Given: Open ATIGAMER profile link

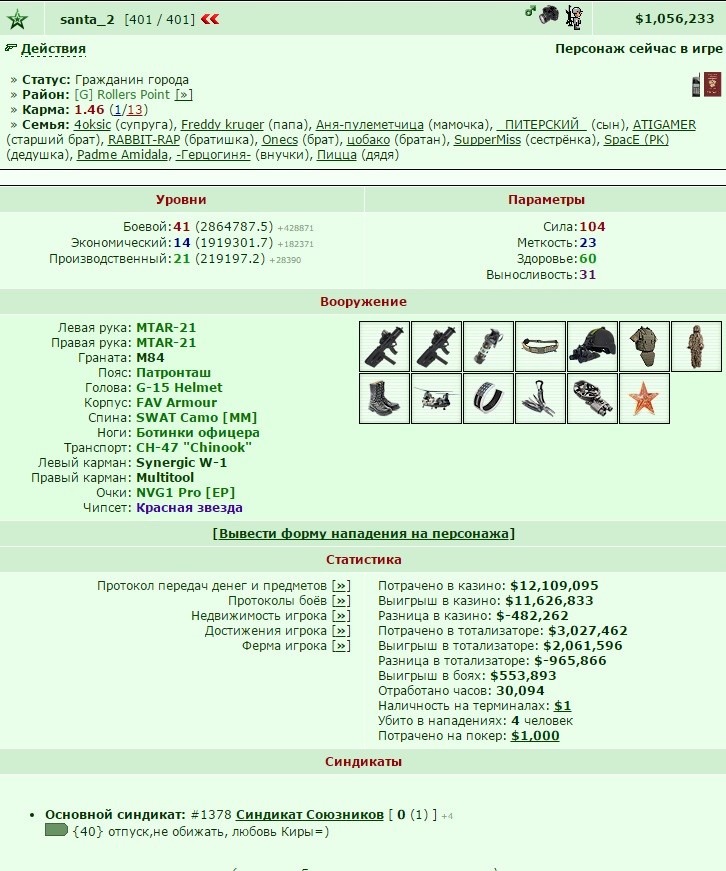Looking at the screenshot, I should (664, 124).
